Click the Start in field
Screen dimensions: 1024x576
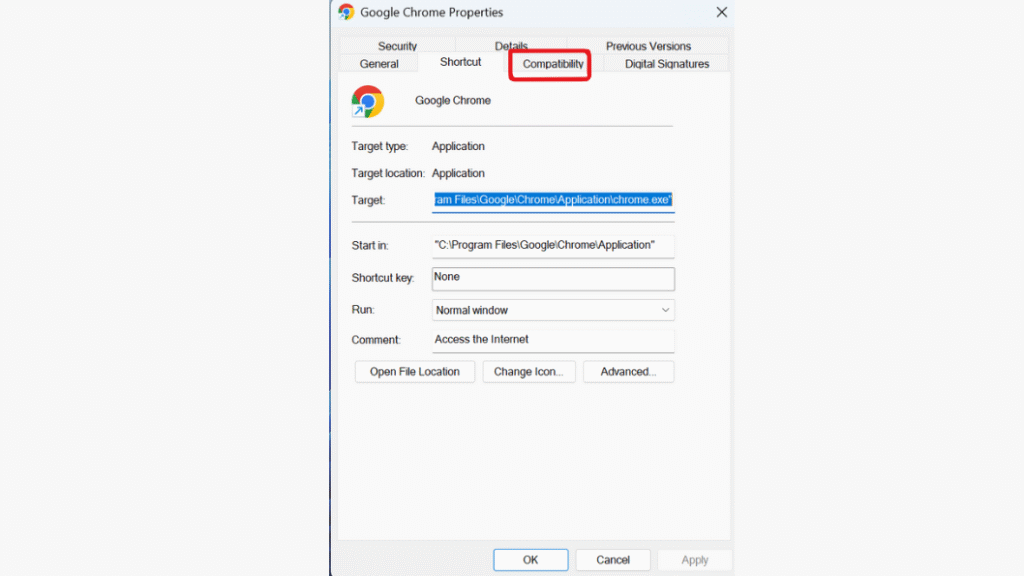[x=552, y=246]
